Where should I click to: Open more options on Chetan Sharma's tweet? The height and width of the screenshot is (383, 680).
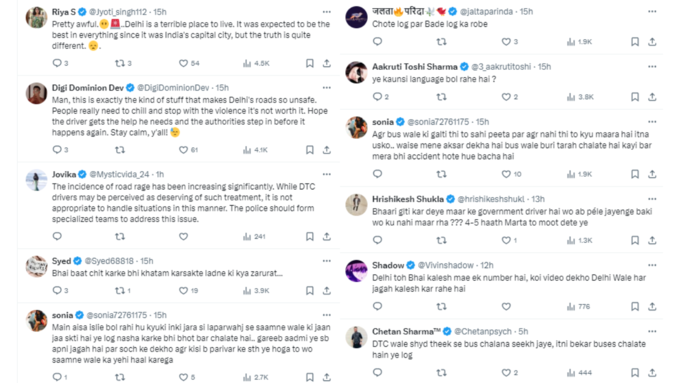pyautogui.click(x=652, y=331)
